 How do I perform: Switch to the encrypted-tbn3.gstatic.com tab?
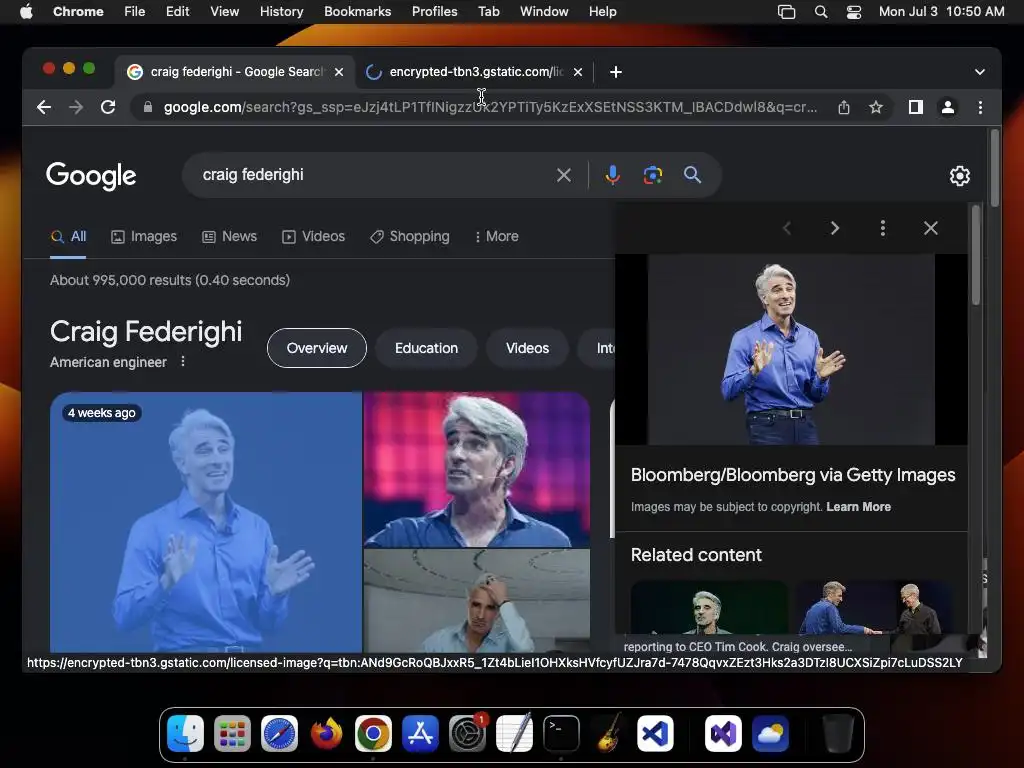[475, 72]
